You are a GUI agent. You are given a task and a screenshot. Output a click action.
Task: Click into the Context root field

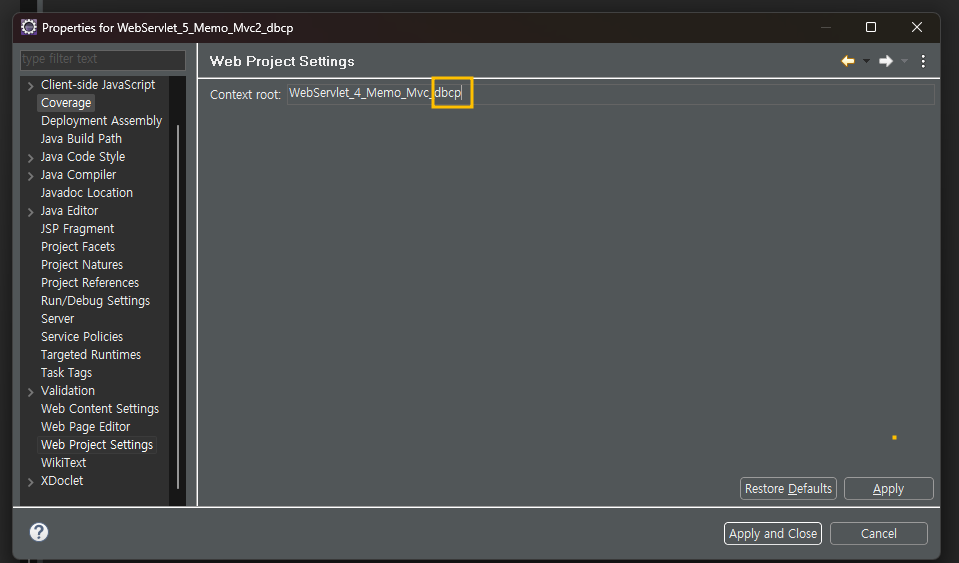[610, 94]
